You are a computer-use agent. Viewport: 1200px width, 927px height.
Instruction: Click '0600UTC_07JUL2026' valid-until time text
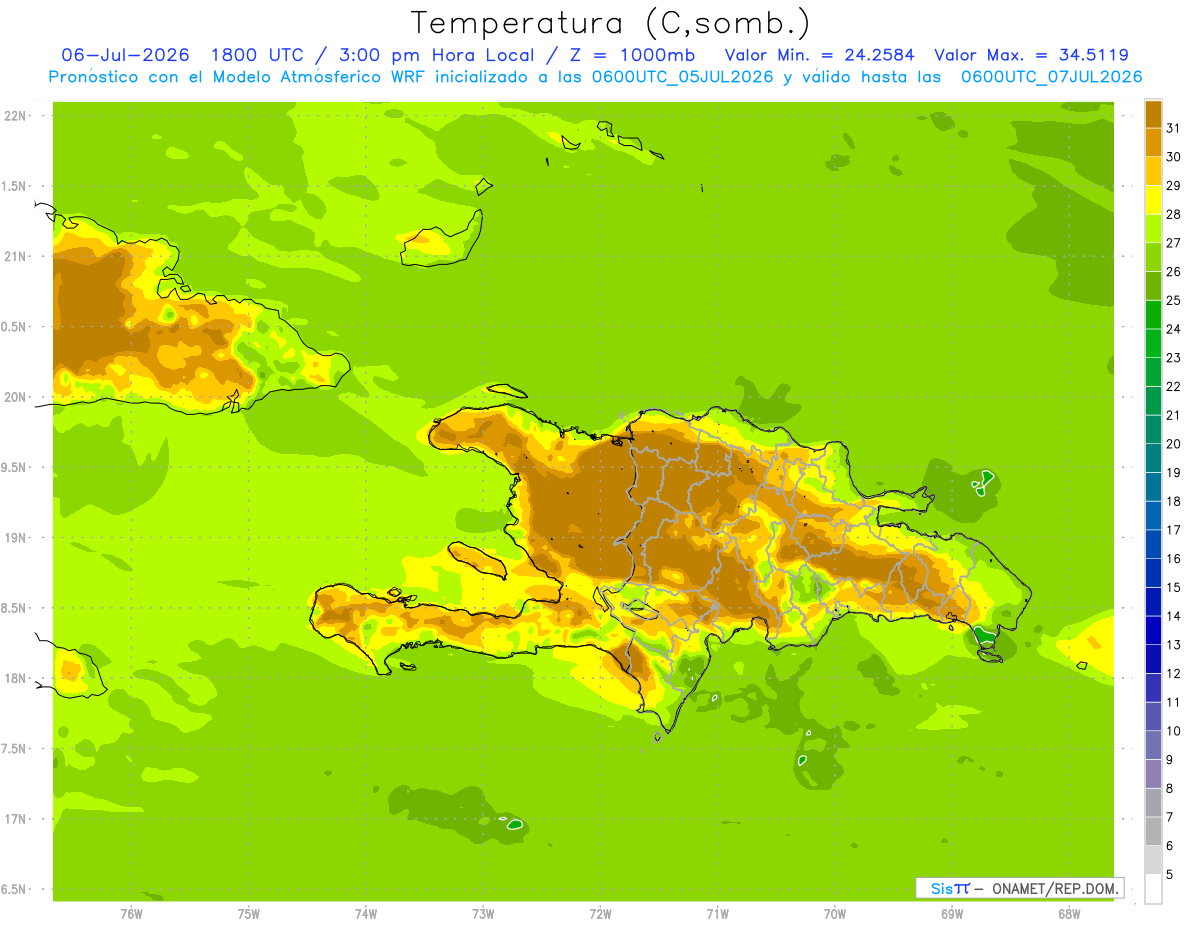[x=1051, y=77]
